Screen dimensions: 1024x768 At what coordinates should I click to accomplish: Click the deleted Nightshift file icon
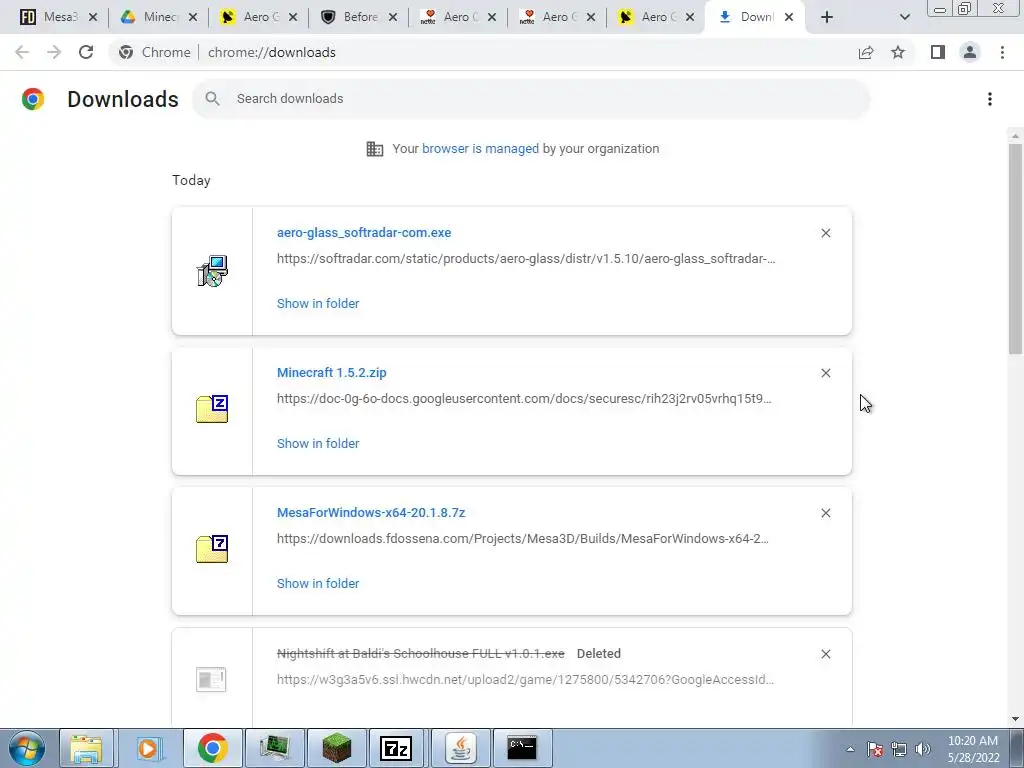pos(211,679)
